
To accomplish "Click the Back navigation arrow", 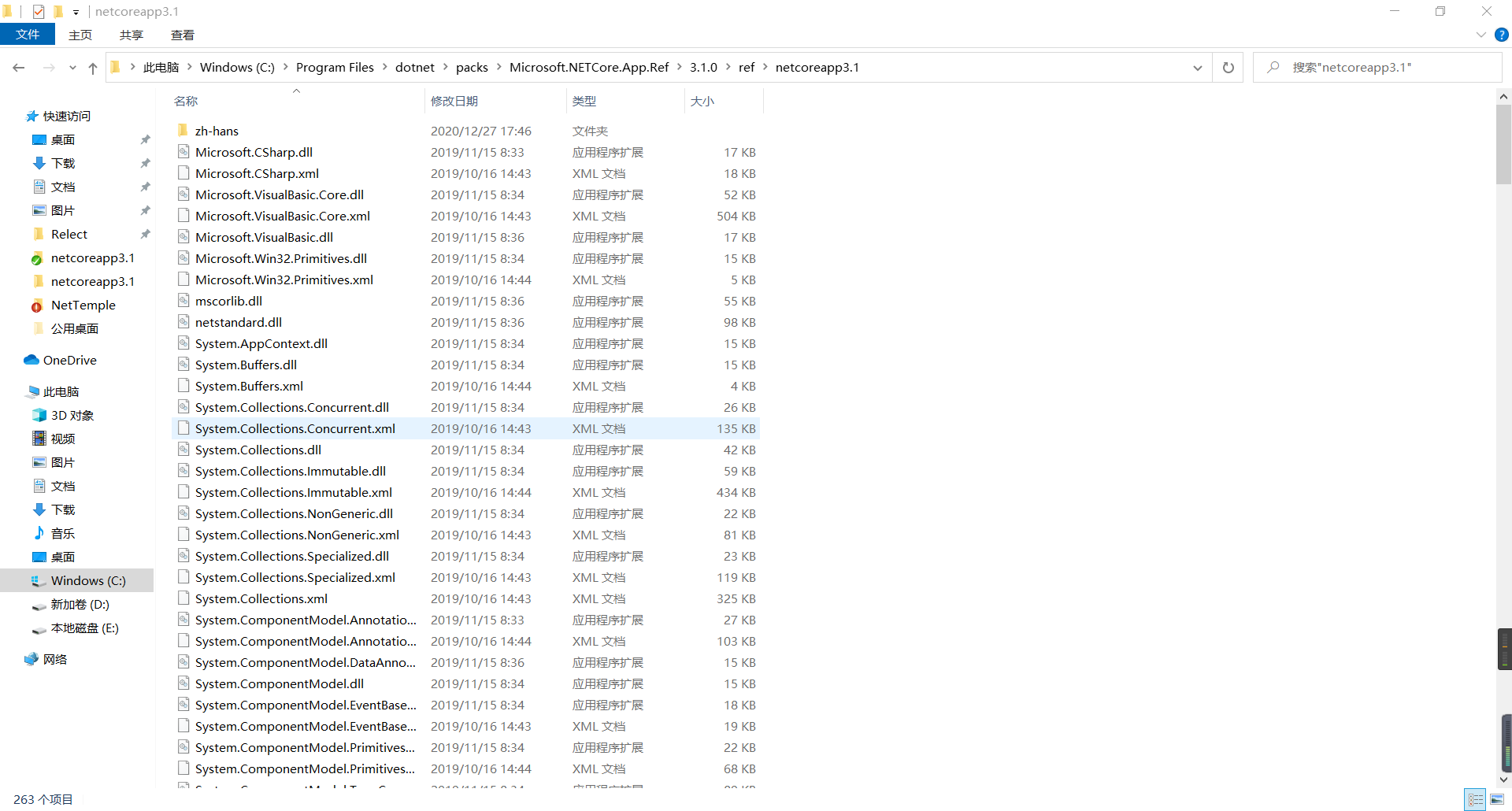I will 19,68.
